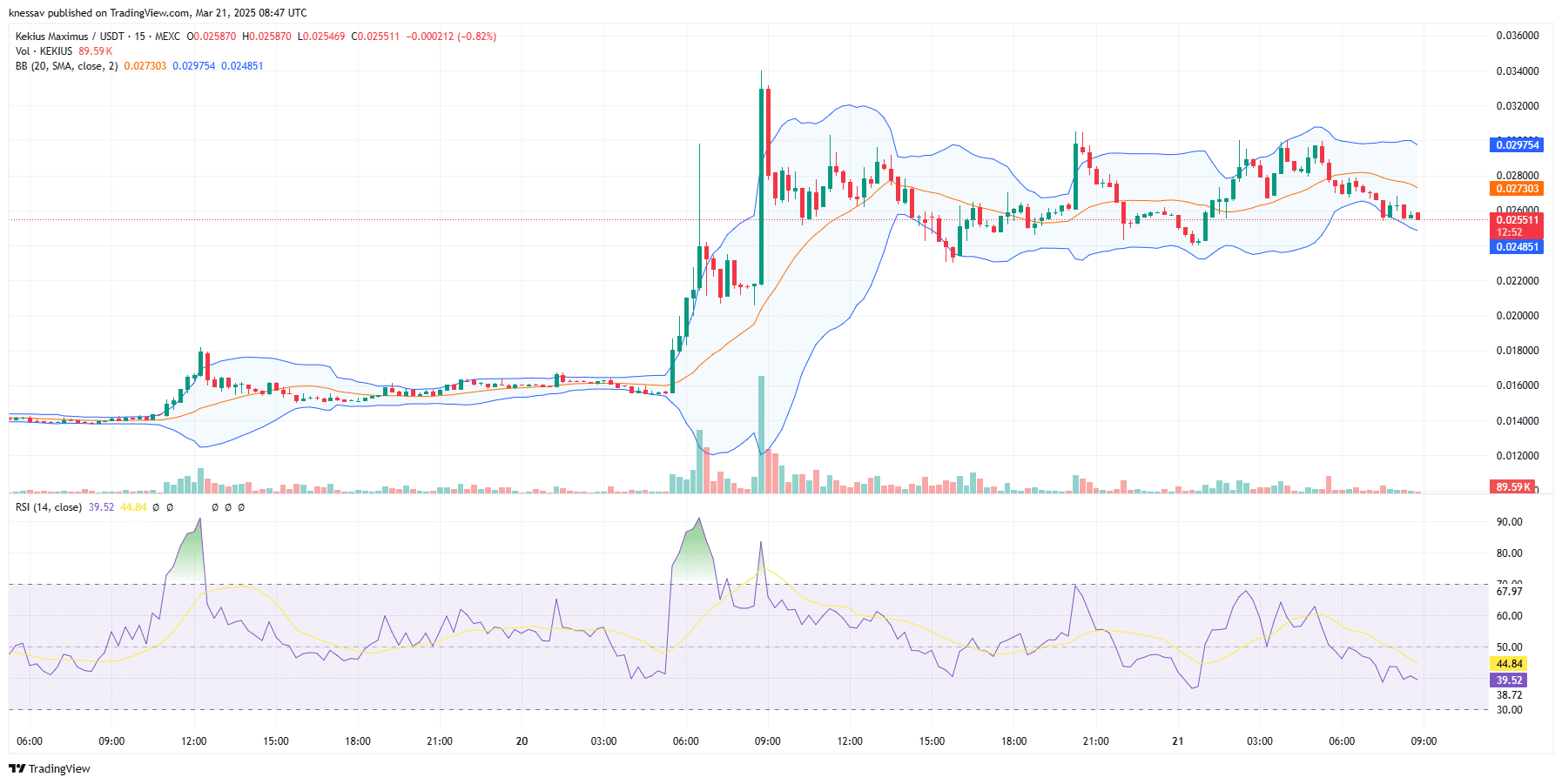Click the 90.00 RSI scale label
Viewport: 1562px width, 784px height.
(x=1509, y=522)
